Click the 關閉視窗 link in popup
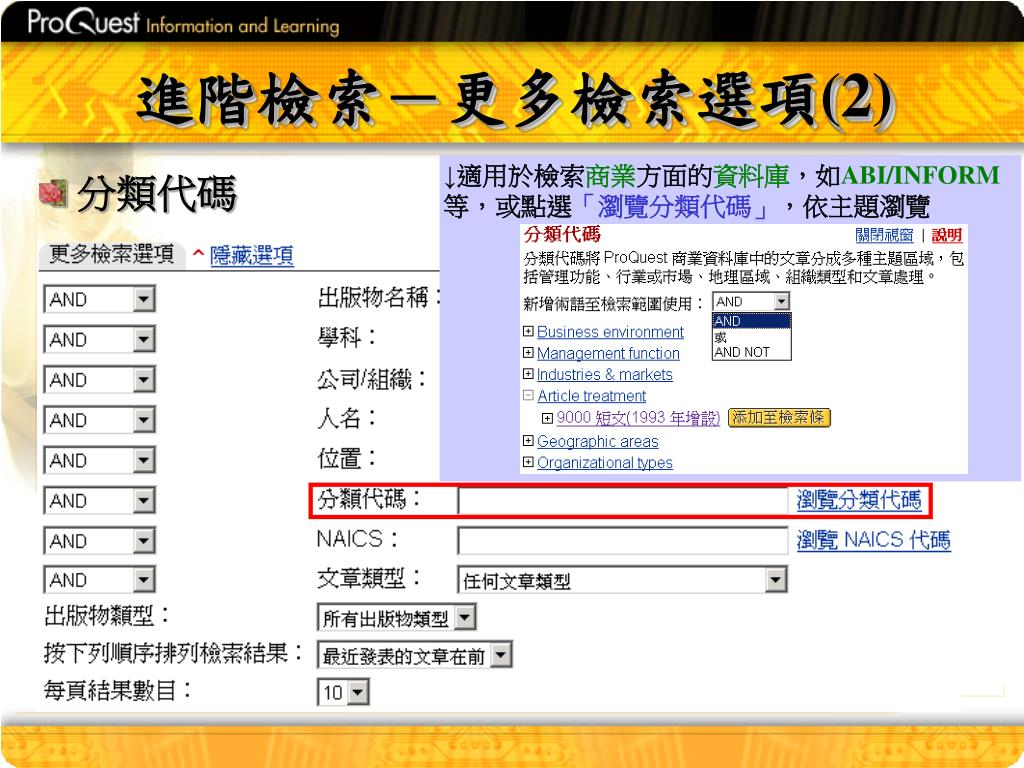The width and height of the screenshot is (1024, 768). [884, 235]
